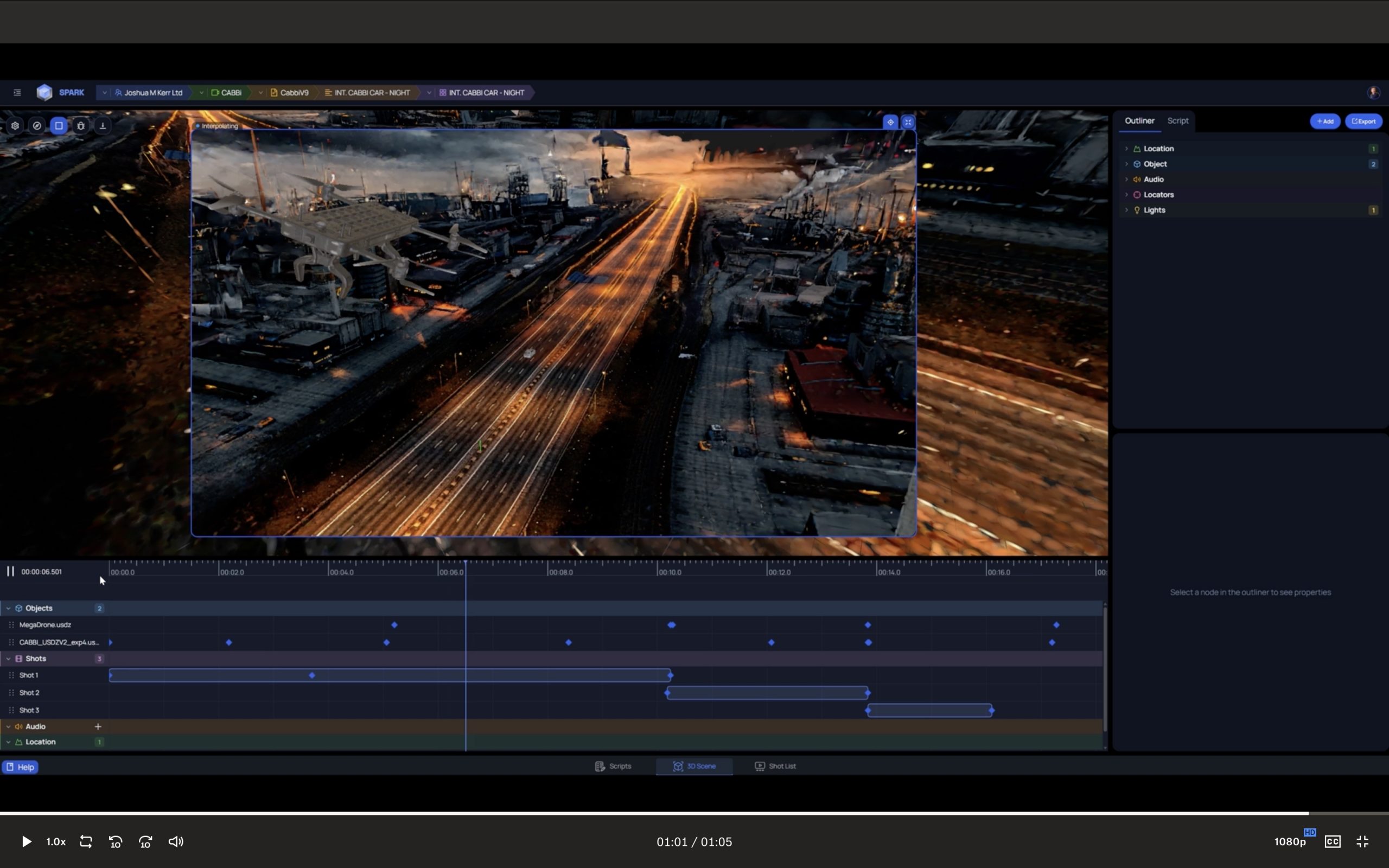Viewport: 1389px width, 868px height.
Task: Expand the Location node in Outliner
Action: point(1126,149)
